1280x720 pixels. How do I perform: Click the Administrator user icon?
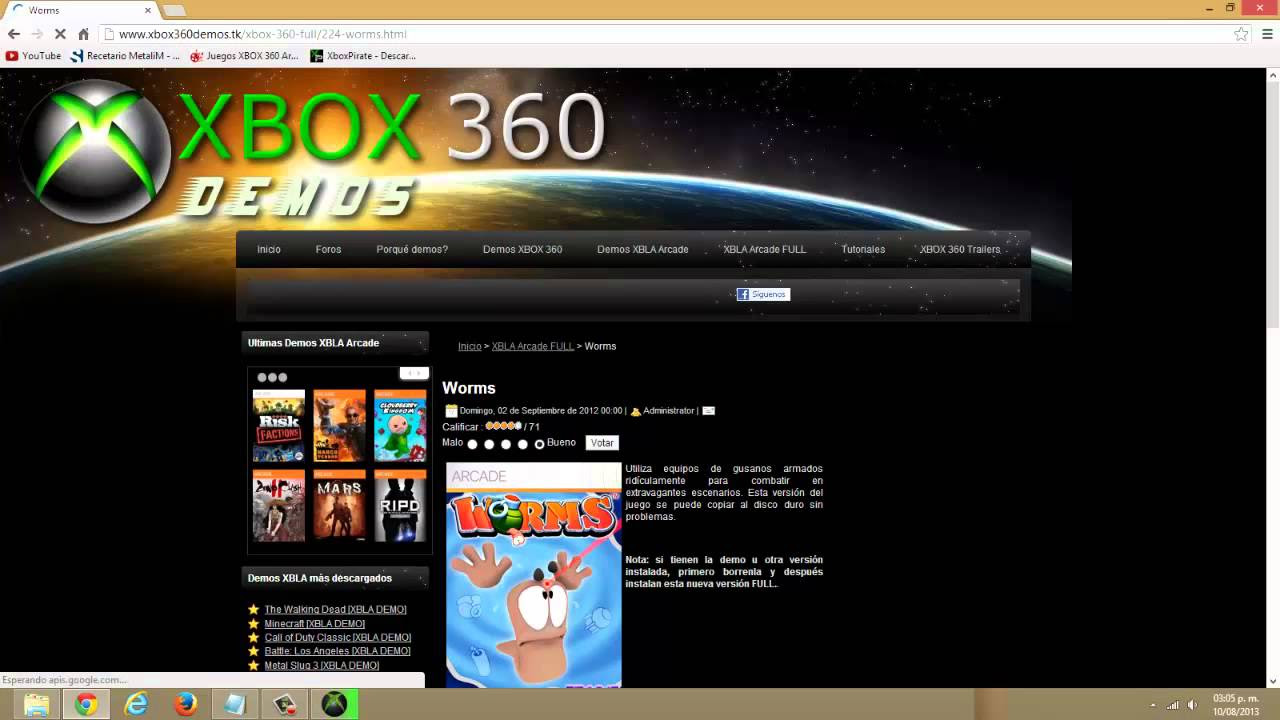(x=635, y=411)
